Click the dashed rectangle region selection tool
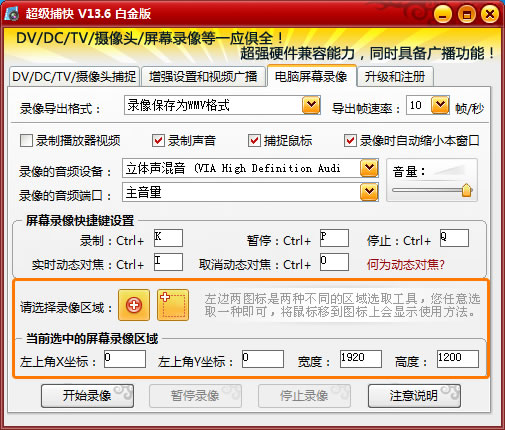Image resolution: width=505 pixels, height=430 pixels. point(173,305)
